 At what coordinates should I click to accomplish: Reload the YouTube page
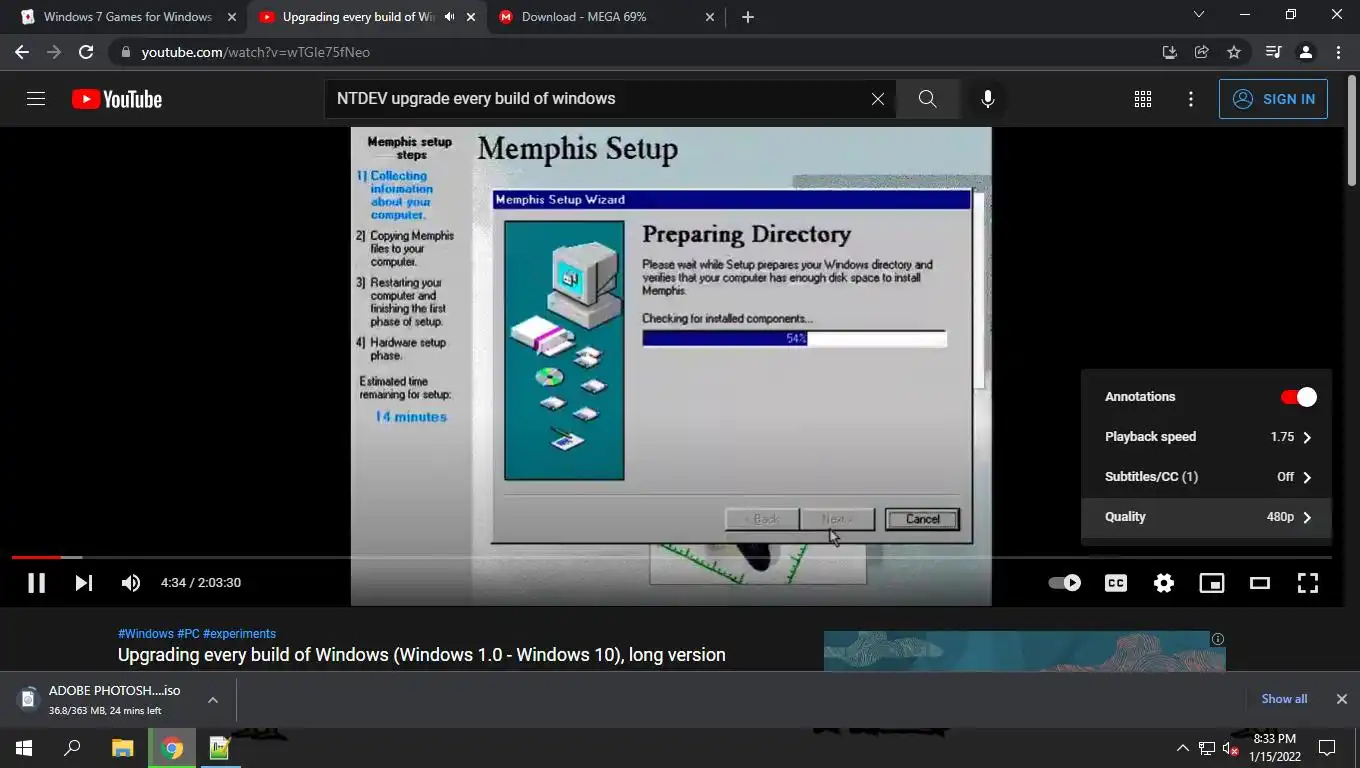pos(86,52)
